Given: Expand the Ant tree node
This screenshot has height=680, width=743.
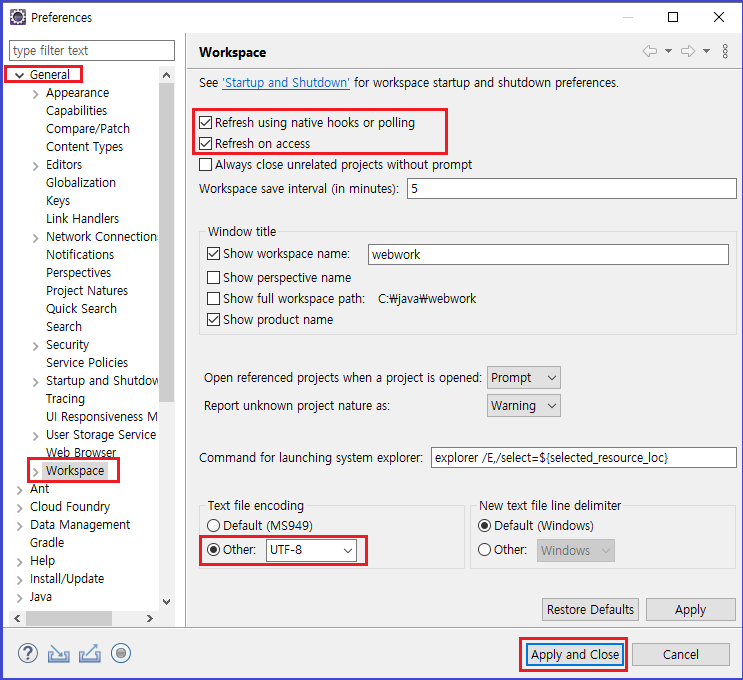Looking at the screenshot, I should point(19,490).
